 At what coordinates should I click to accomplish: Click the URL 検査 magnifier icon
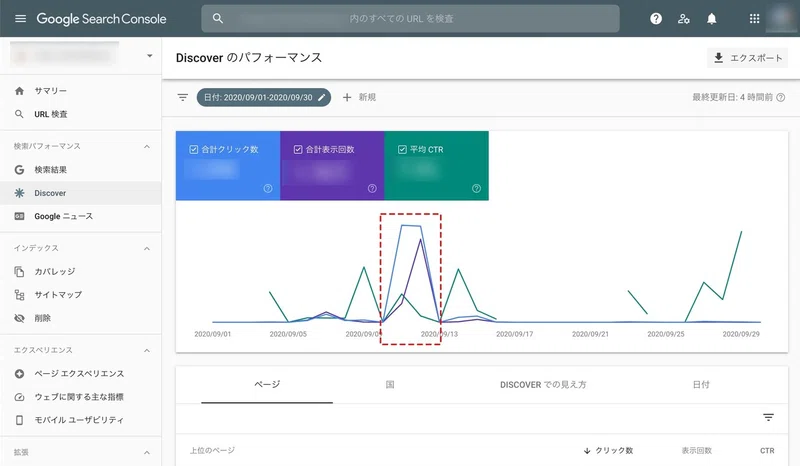click(19, 114)
